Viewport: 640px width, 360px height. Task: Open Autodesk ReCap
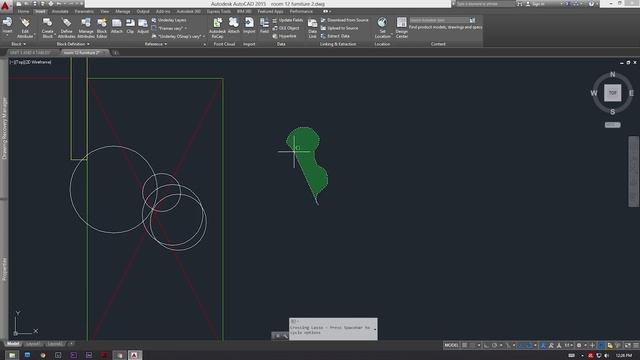[217, 27]
